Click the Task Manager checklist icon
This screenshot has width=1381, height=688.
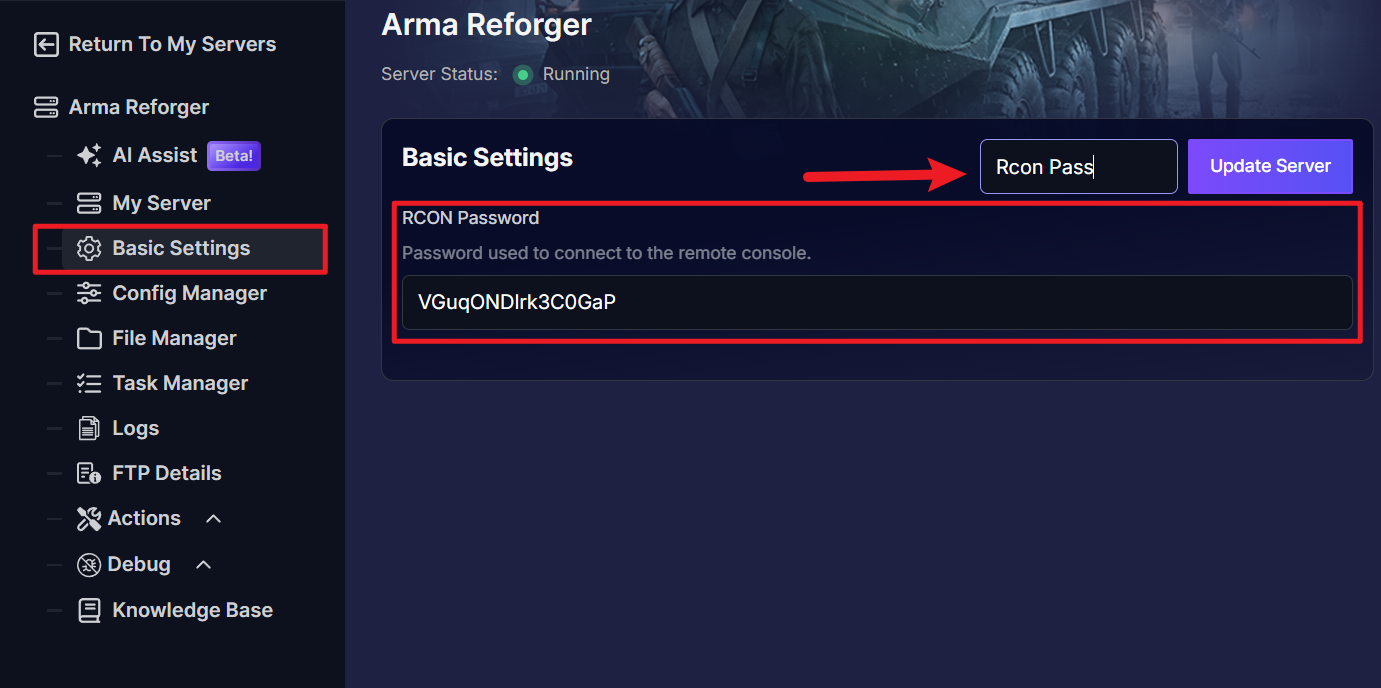[x=89, y=383]
